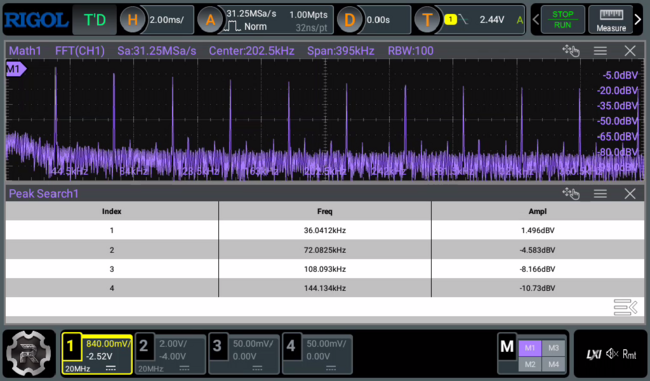Image resolution: width=650 pixels, height=381 pixels.
Task: Click the Peak Search1 move/touch icon
Action: [571, 193]
